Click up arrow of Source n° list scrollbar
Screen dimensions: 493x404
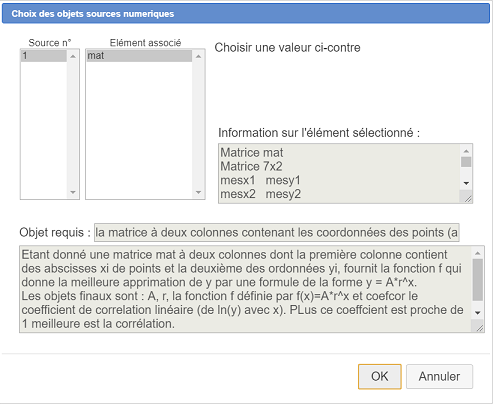[73, 56]
